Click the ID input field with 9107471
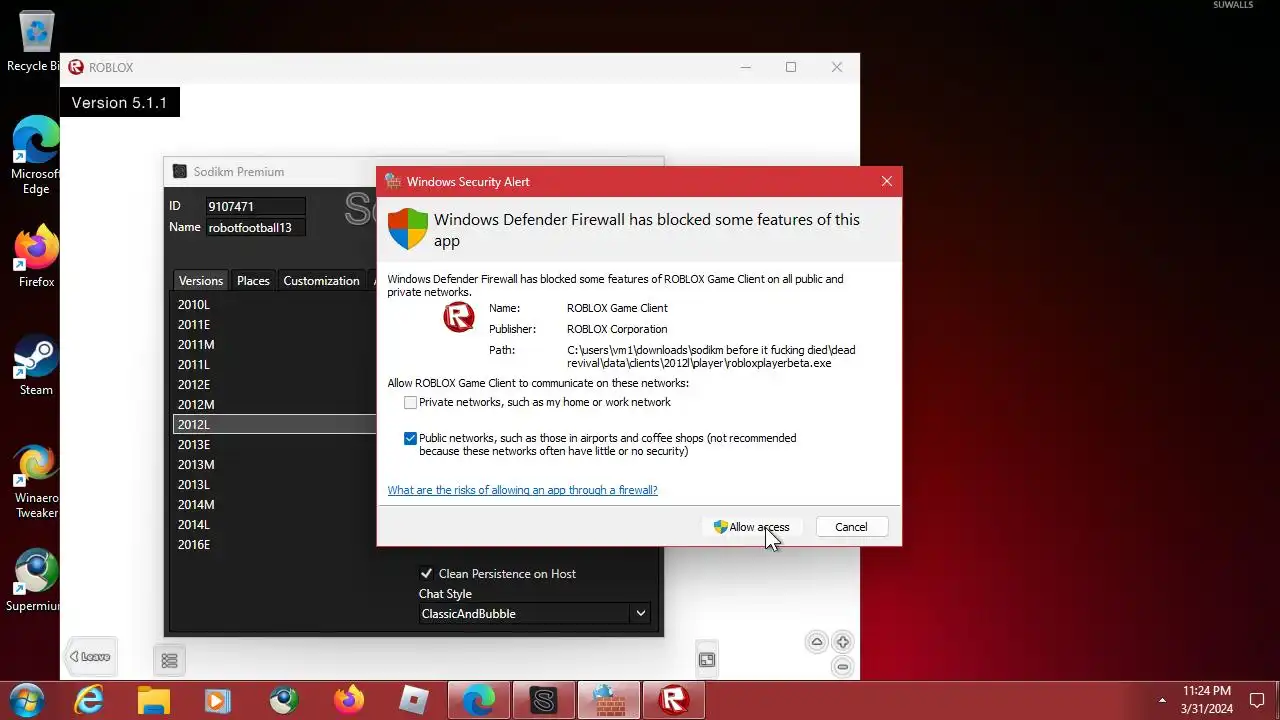This screenshot has width=1280, height=720. point(255,206)
